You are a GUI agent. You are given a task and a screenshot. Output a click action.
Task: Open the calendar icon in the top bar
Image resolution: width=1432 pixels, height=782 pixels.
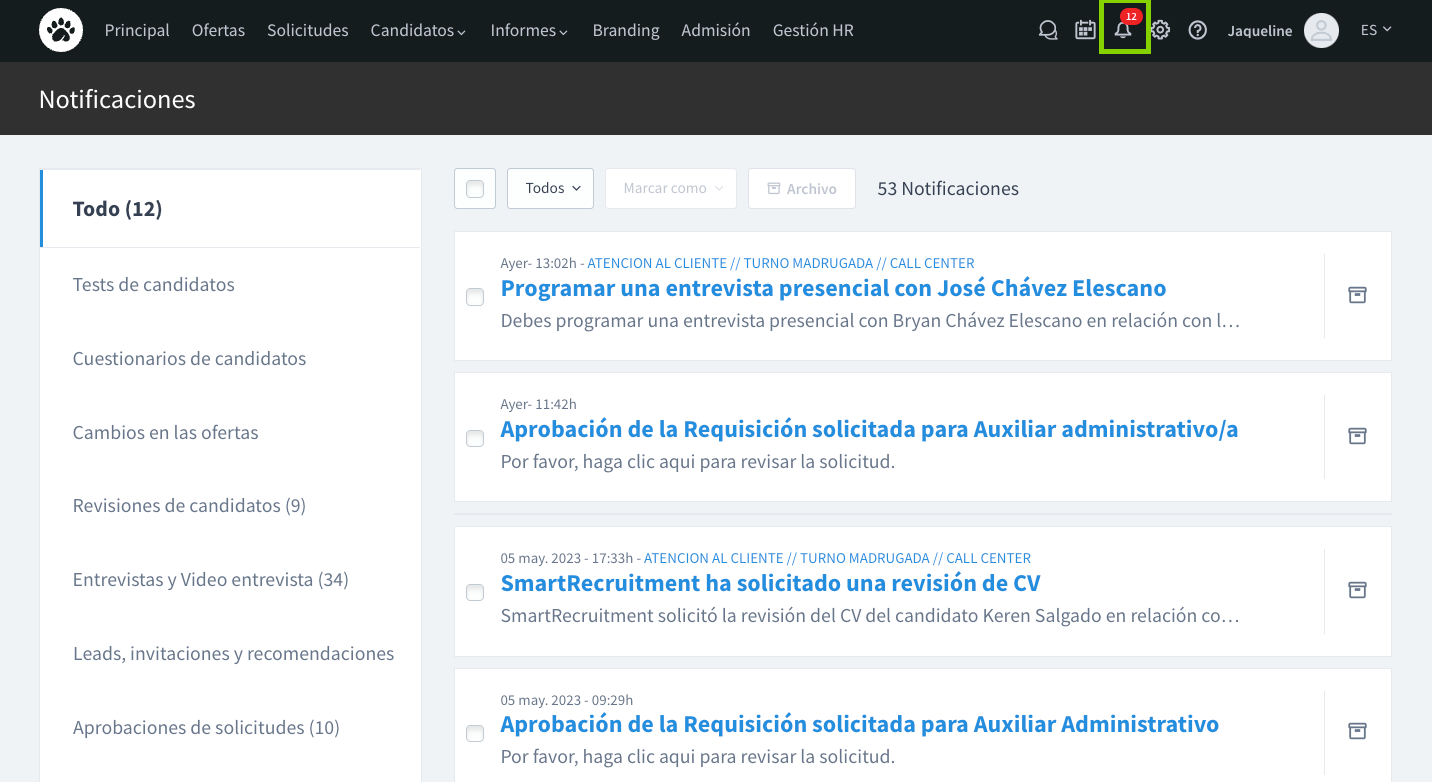(1085, 30)
